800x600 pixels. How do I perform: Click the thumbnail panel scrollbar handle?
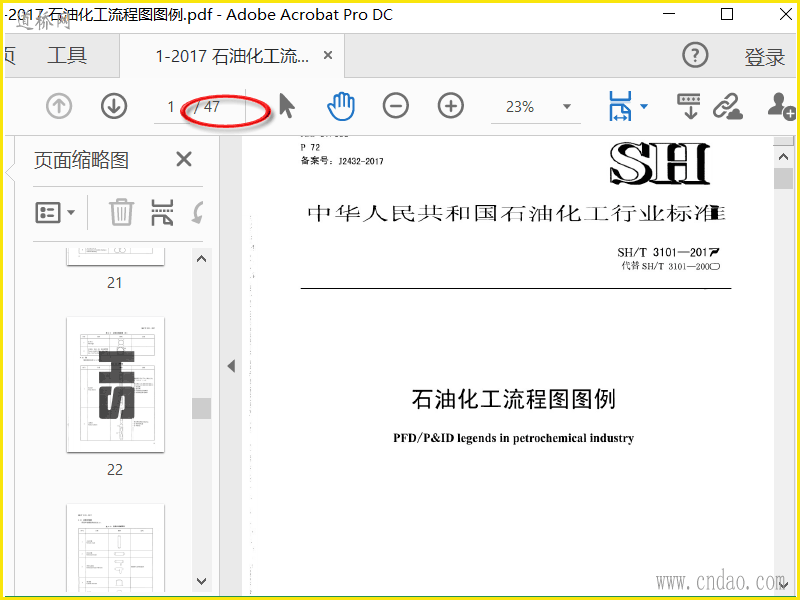[202, 408]
